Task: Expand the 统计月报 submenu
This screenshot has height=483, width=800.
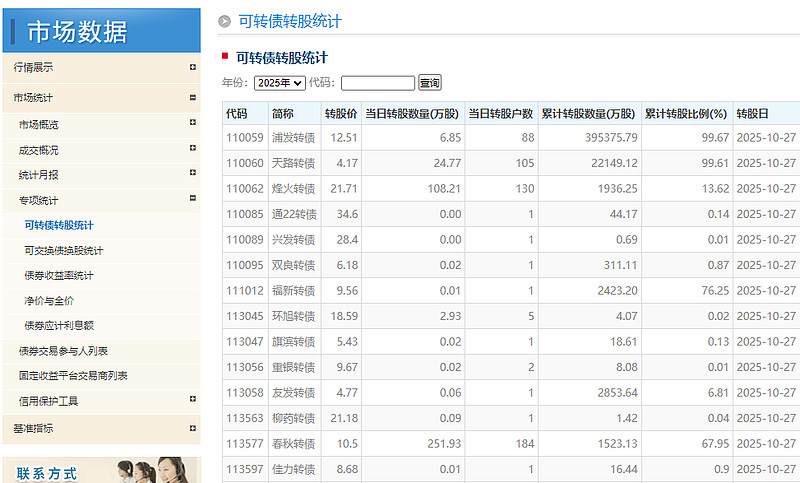Action: click(192, 173)
